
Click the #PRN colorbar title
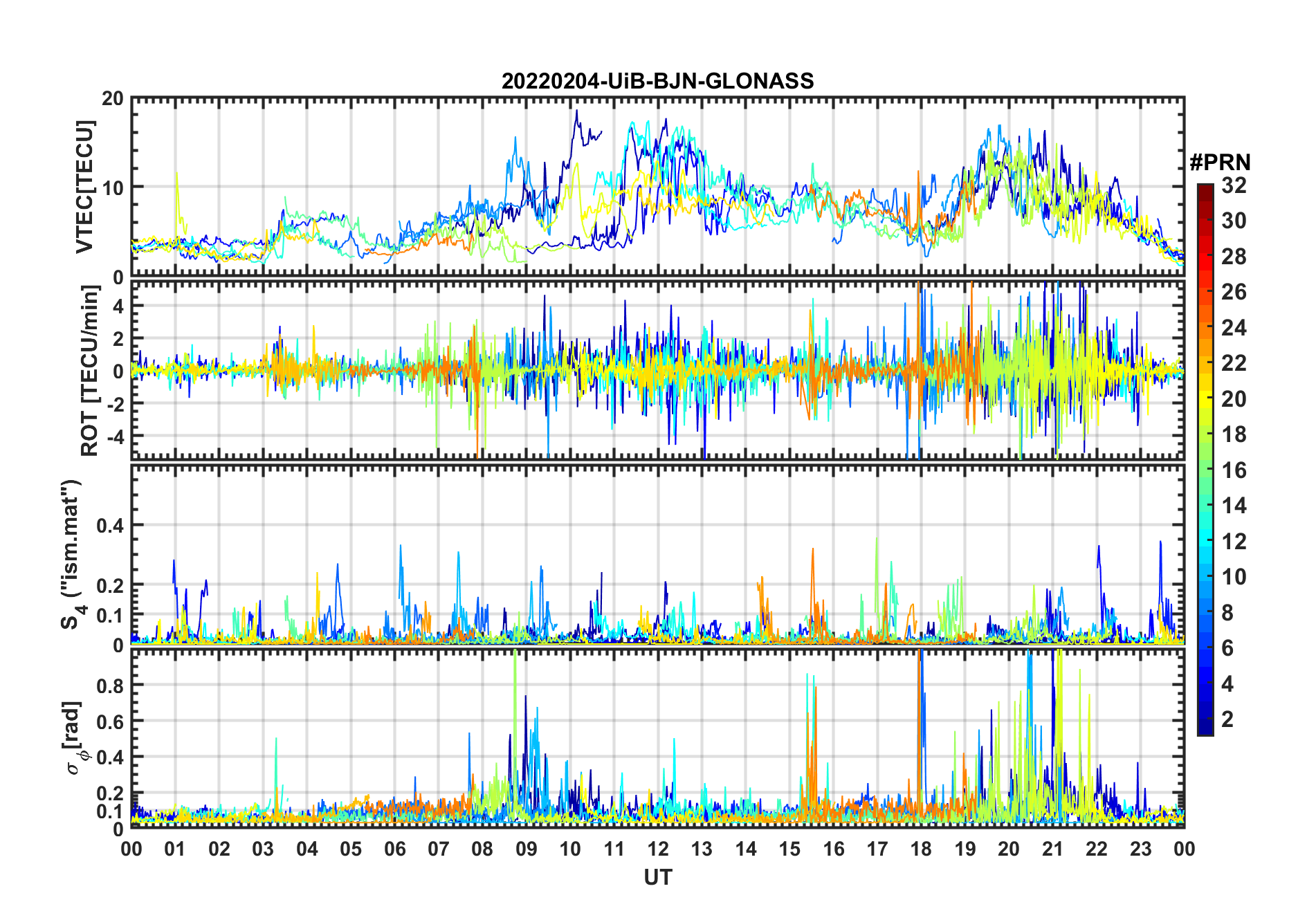tap(1221, 162)
